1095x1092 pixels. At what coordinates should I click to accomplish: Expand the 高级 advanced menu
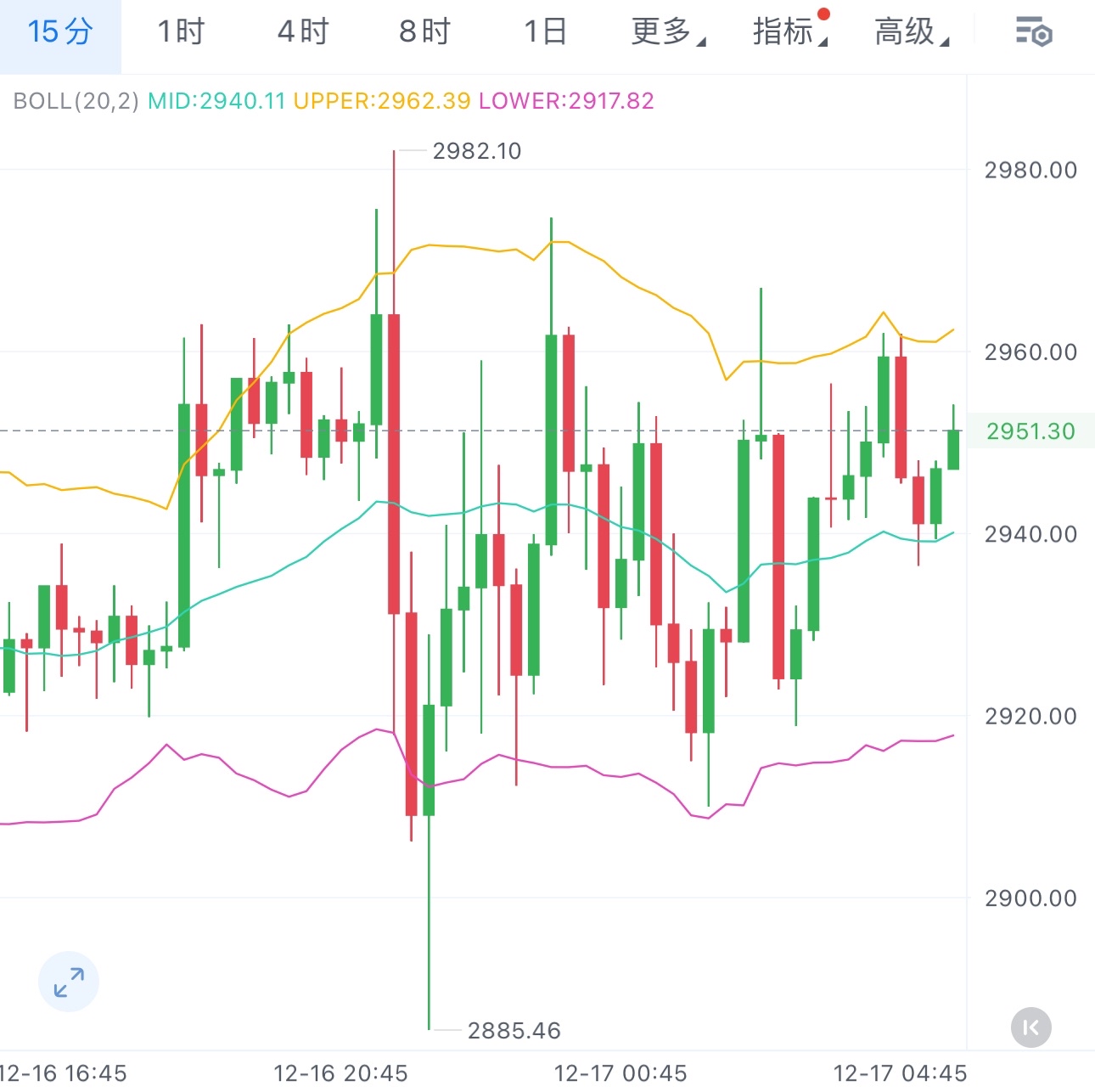point(911,32)
